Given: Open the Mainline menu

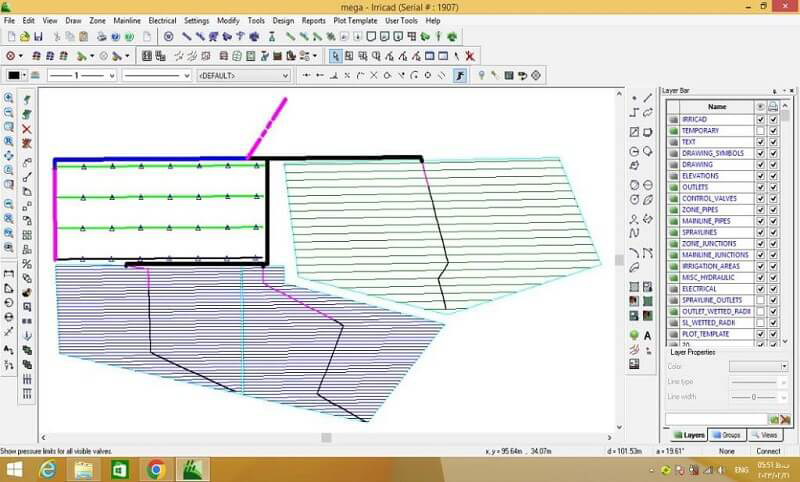Looking at the screenshot, I should pos(127,20).
